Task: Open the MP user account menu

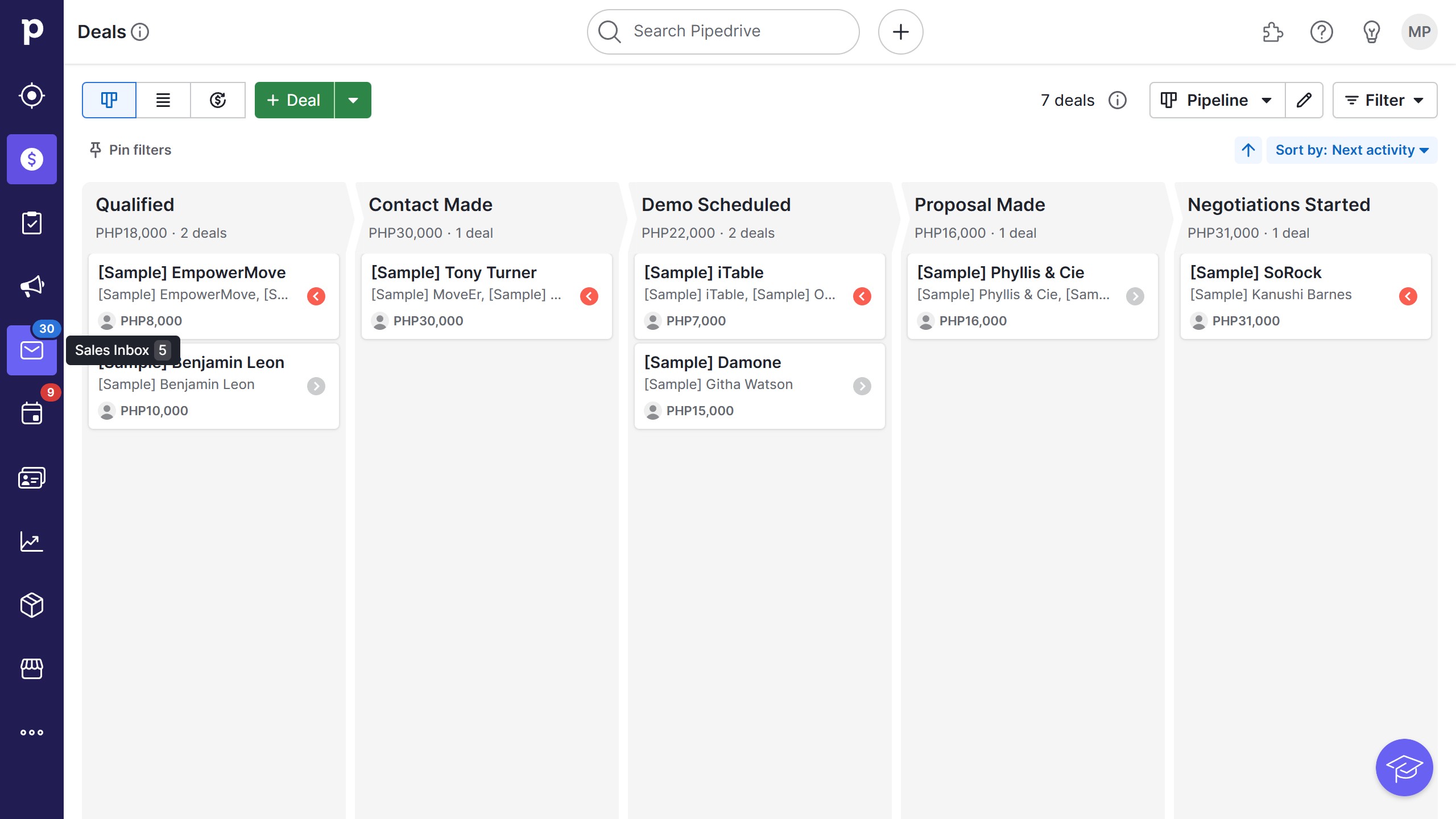Action: coord(1419,32)
